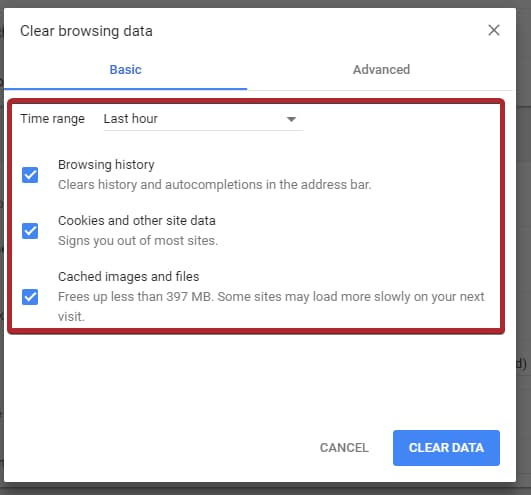Screen dimensions: 531x495
Task: Open the Advanced tab
Action: pyautogui.click(x=381, y=69)
